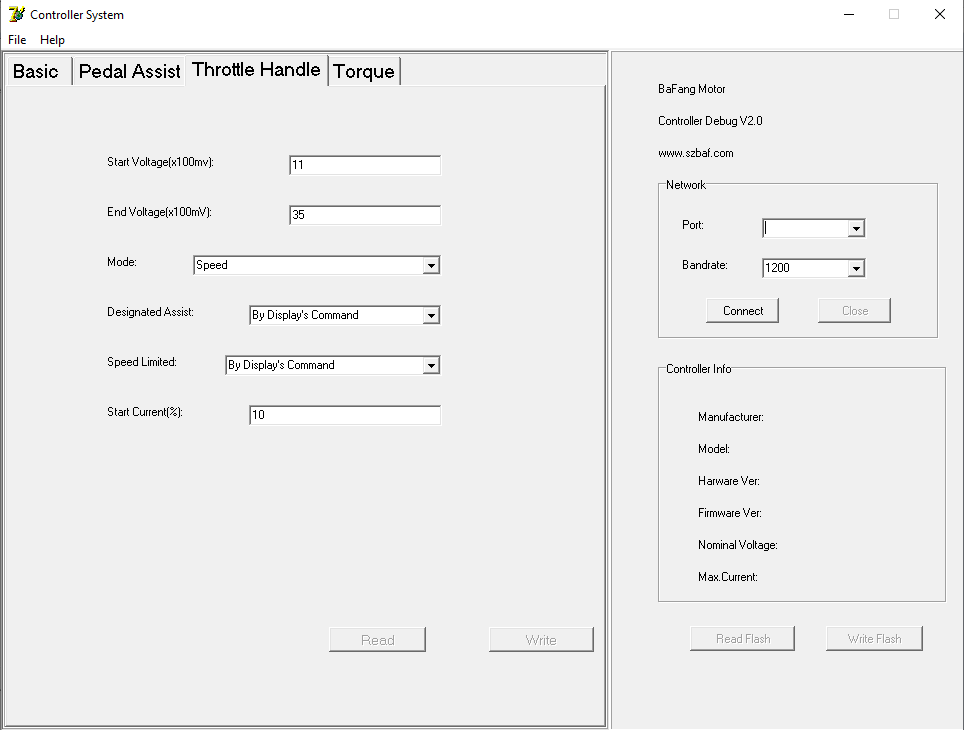964x730 pixels.
Task: Switch to the Pedal Assist tab
Action: click(129, 72)
